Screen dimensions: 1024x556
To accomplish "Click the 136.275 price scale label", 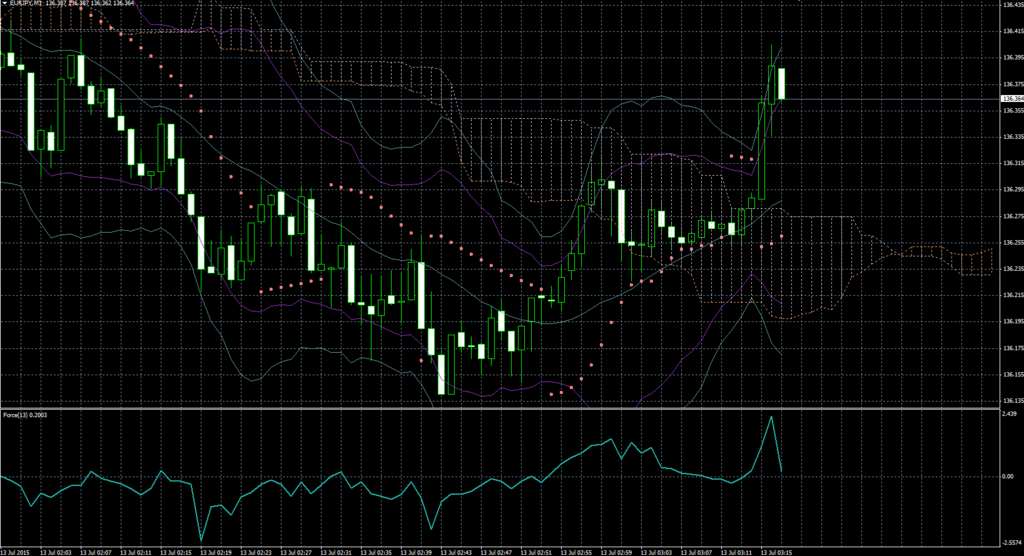I will pyautogui.click(x=1012, y=216).
